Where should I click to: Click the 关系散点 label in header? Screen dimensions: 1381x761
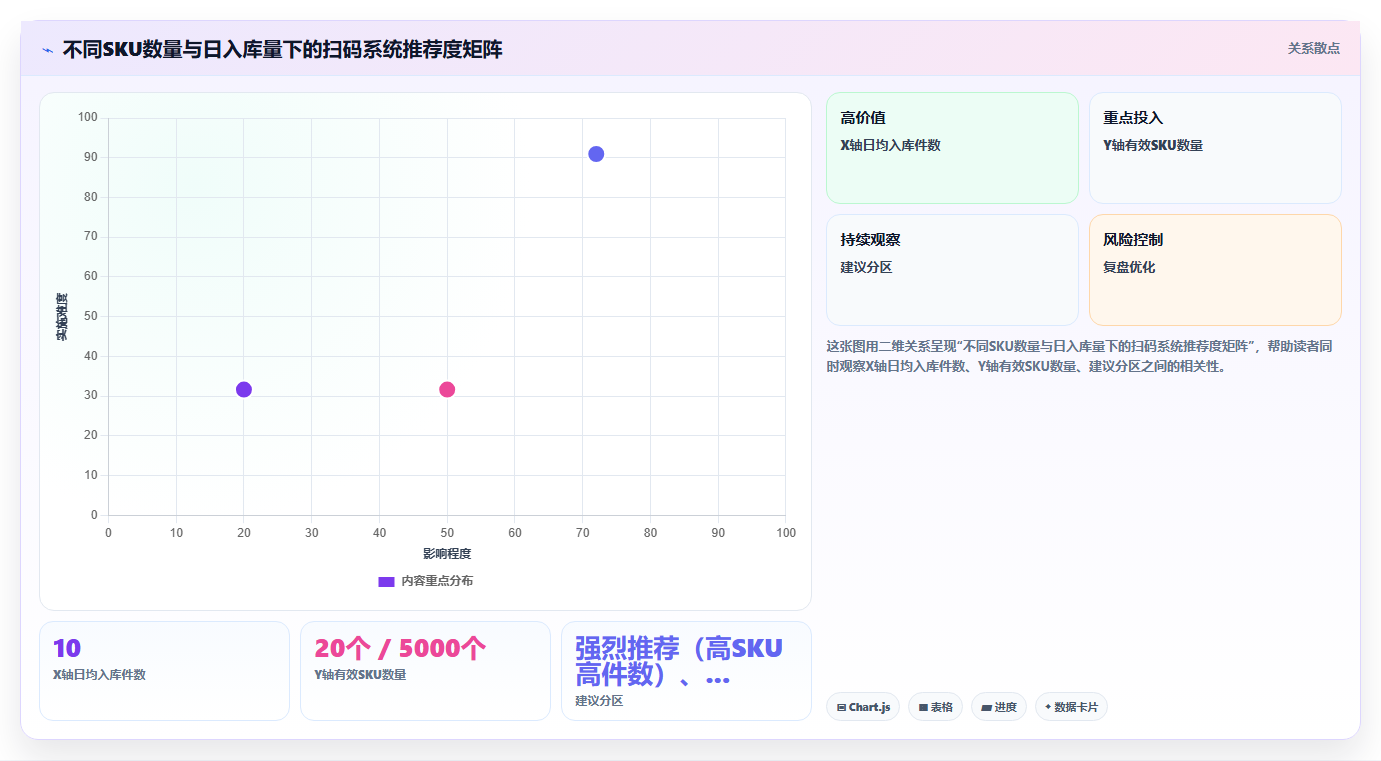(1313, 48)
